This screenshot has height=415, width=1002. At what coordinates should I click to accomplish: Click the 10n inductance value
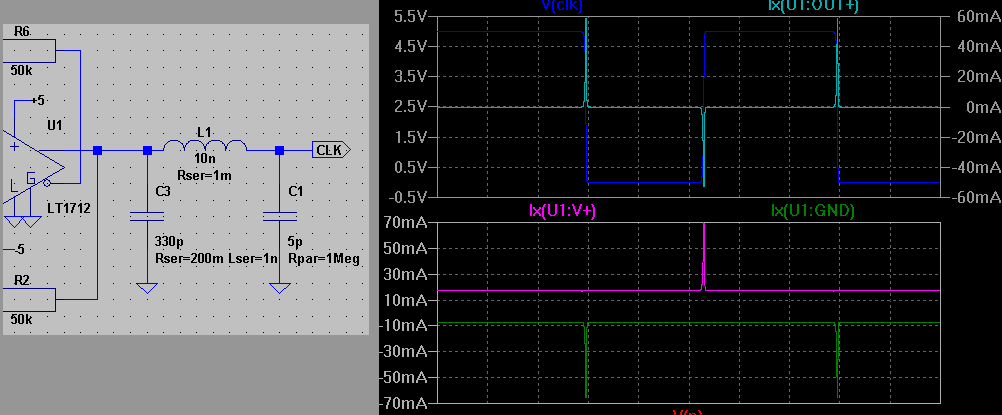point(204,159)
